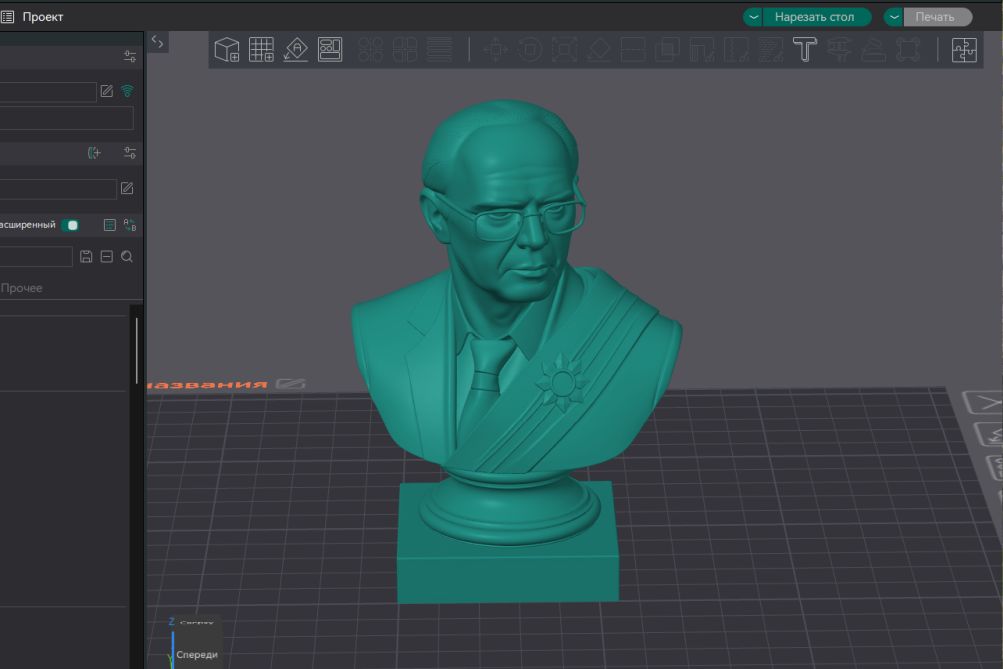Image resolution: width=1003 pixels, height=669 pixels.
Task: Select the Text shape T tool
Action: coord(805,49)
